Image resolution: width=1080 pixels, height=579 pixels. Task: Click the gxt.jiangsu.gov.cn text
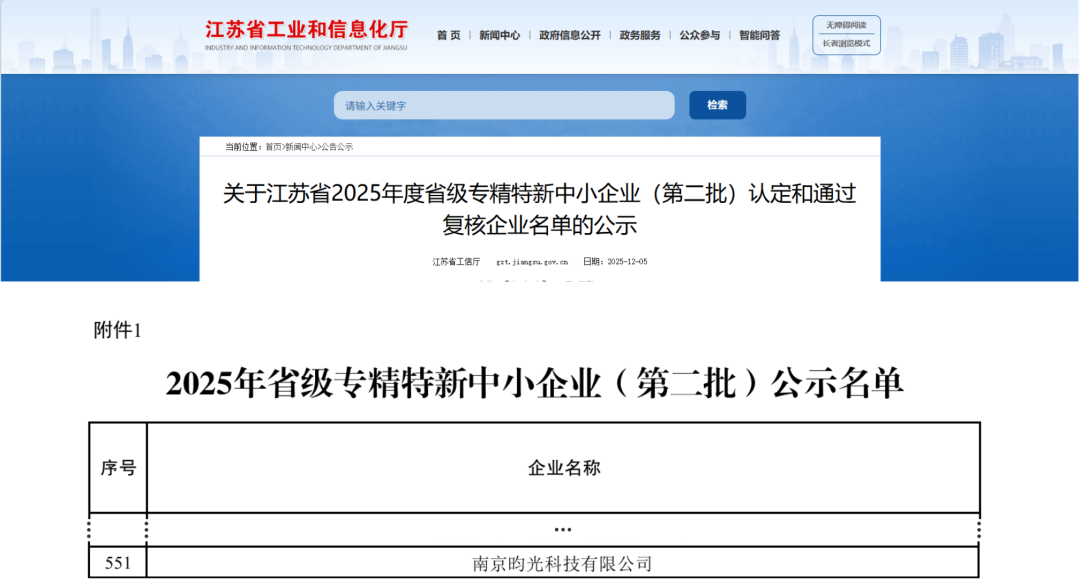pyautogui.click(x=532, y=262)
